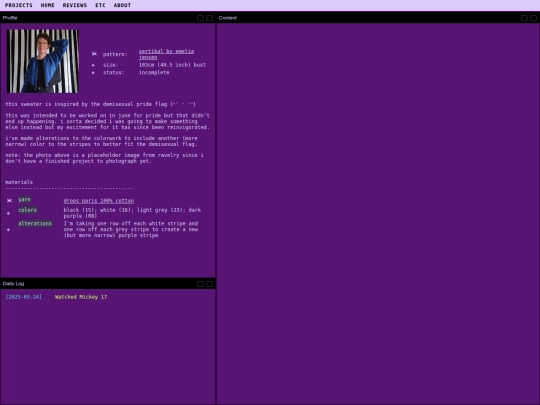This screenshot has width=540, height=405.
Task: Click the 'pattern:' label
Action: pyautogui.click(x=115, y=54)
